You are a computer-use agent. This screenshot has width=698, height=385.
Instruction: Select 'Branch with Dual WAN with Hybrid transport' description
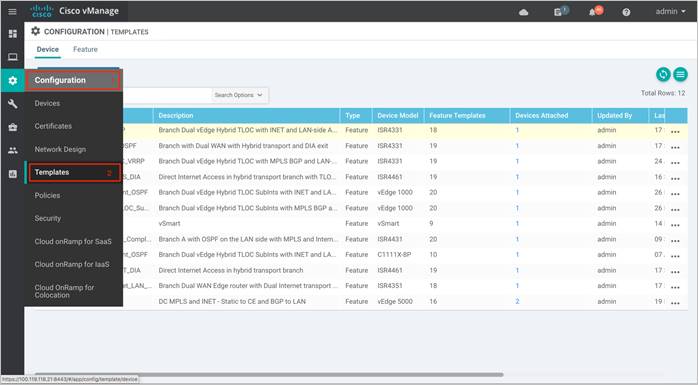243,146
